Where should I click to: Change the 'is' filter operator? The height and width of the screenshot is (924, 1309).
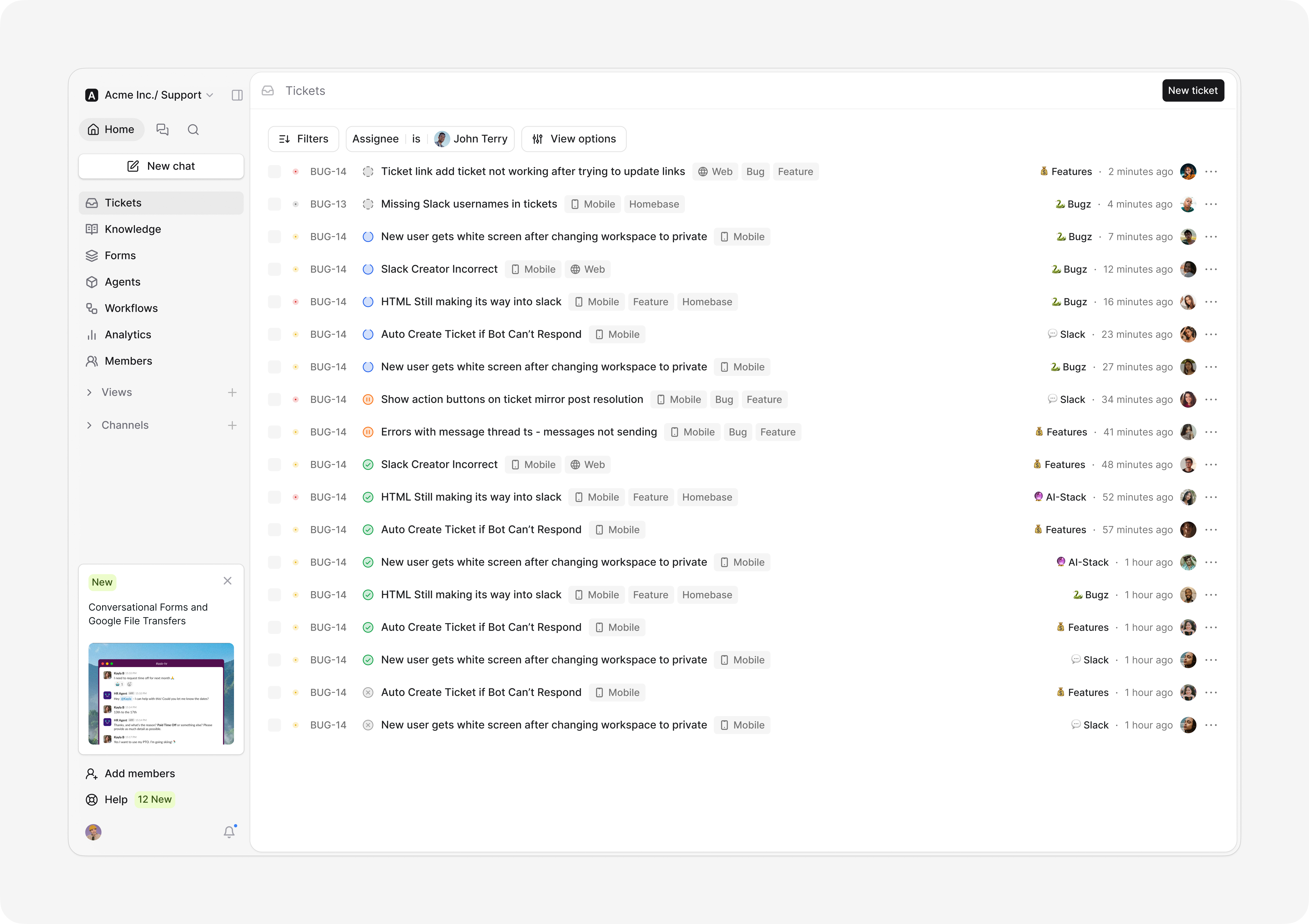tap(416, 139)
